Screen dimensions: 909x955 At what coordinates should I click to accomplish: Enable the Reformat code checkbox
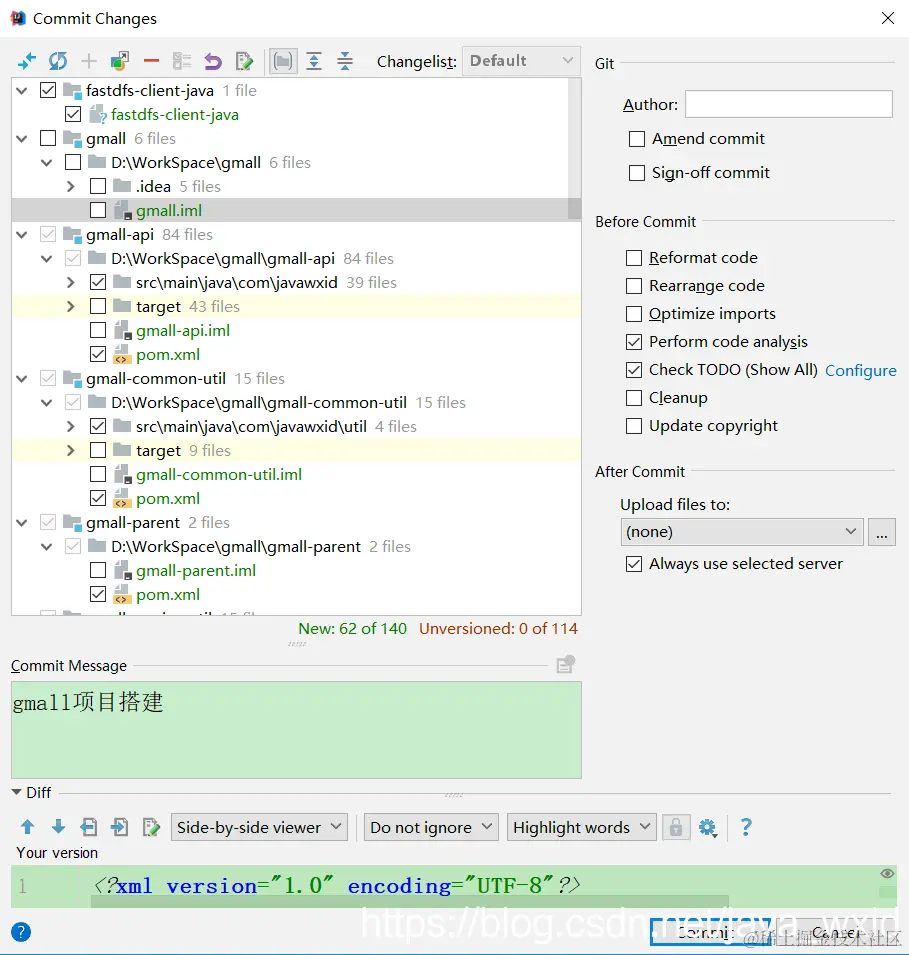[634, 258]
